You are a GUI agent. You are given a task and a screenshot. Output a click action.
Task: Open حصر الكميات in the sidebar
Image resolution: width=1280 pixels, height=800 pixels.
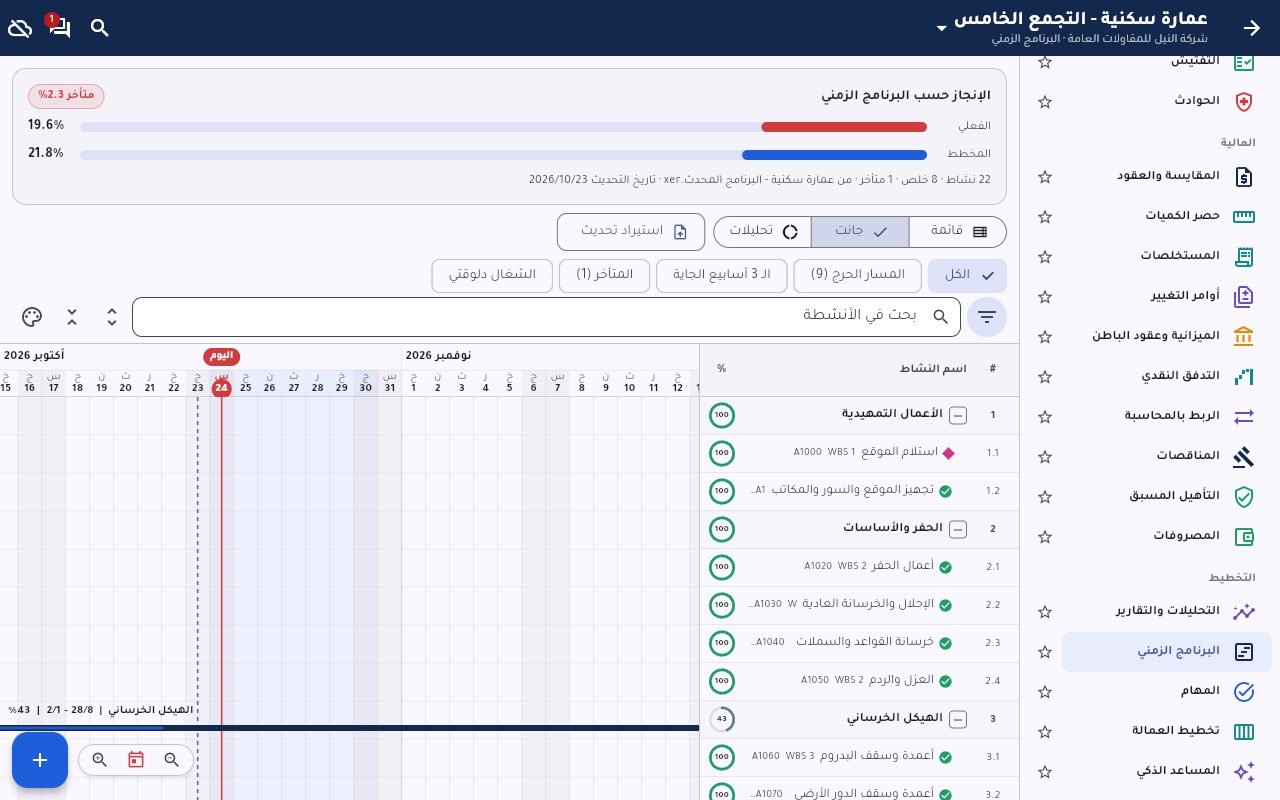click(1167, 216)
